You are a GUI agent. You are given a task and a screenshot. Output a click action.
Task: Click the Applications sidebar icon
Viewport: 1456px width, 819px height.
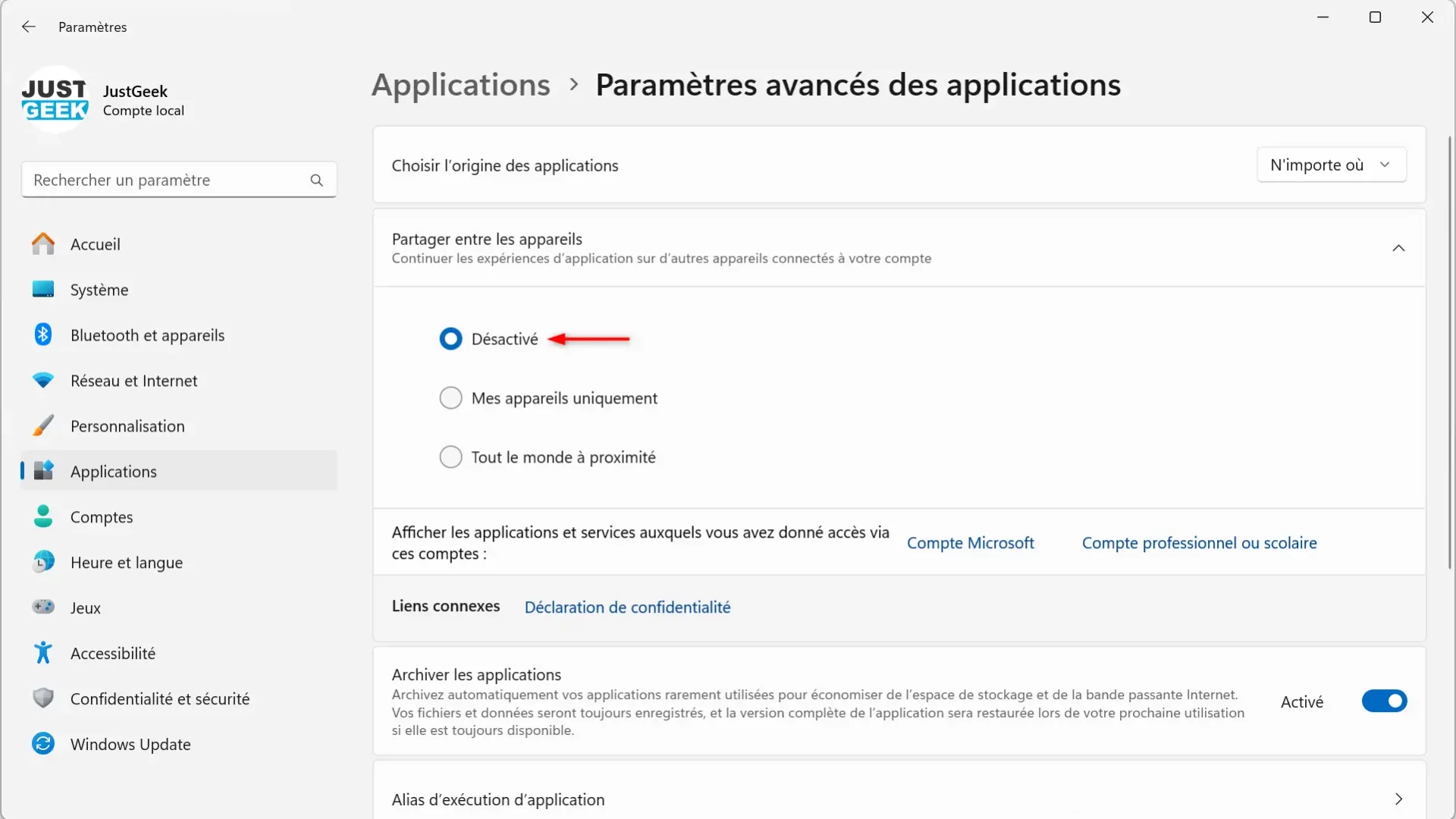(x=43, y=471)
